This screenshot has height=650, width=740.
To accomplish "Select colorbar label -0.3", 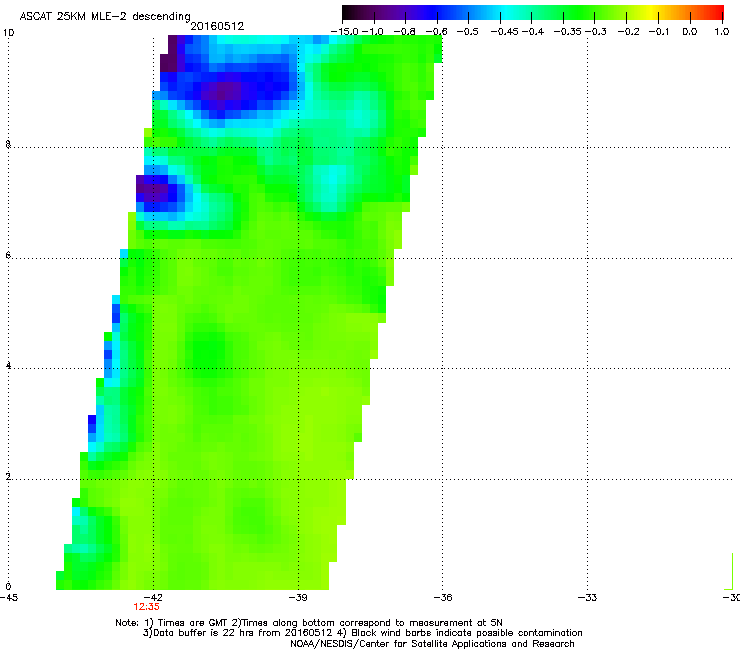I will tap(596, 32).
